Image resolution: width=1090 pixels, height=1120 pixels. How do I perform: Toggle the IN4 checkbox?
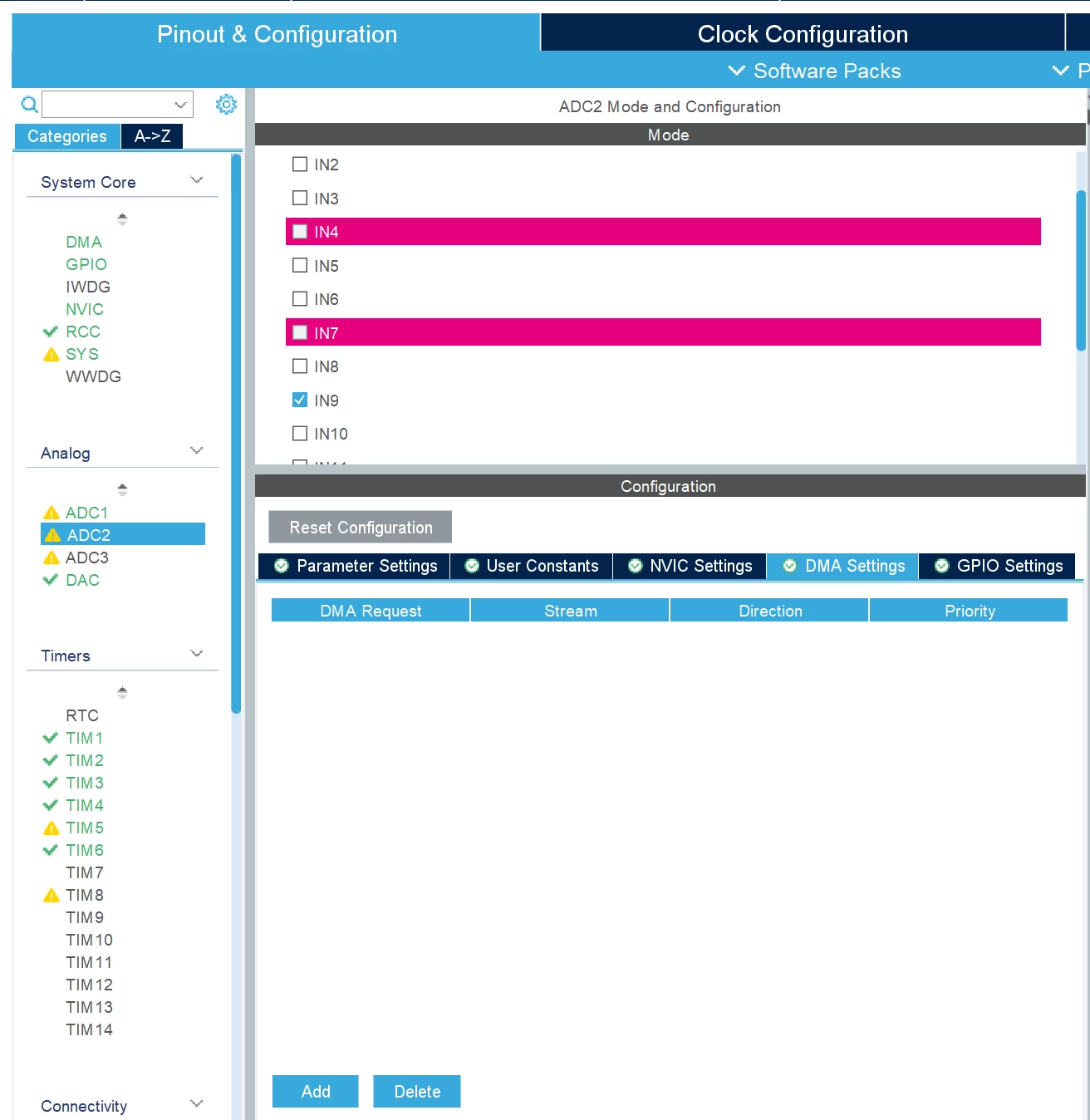coord(300,232)
